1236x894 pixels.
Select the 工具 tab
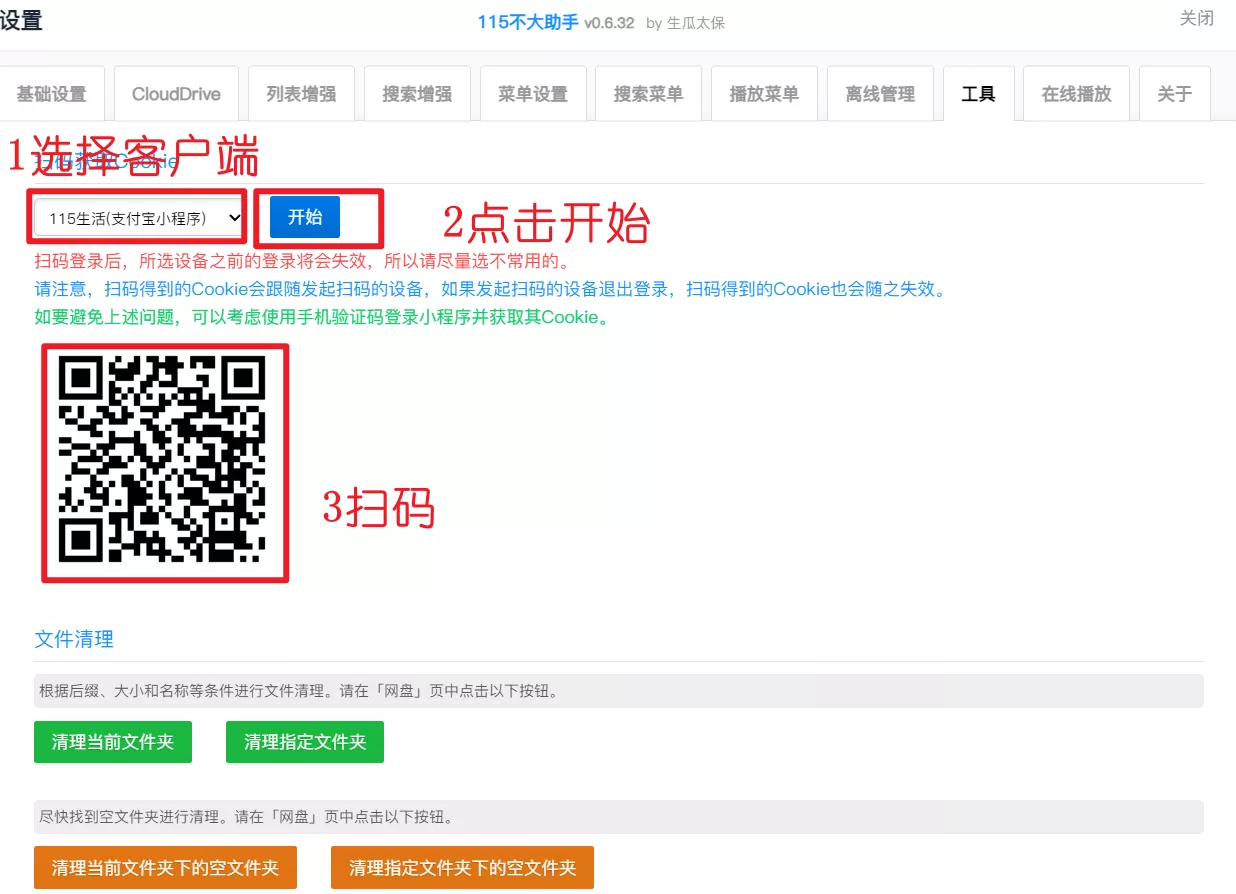pyautogui.click(x=978, y=94)
